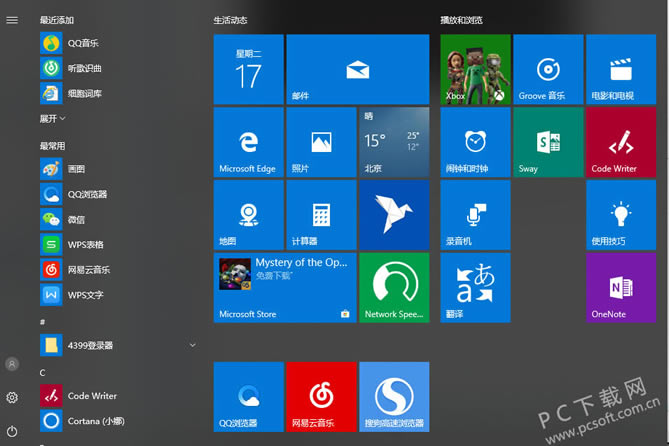This screenshot has height=446, width=669.
Task: Open 细胞词库 from the app list
Action: pyautogui.click(x=72, y=93)
